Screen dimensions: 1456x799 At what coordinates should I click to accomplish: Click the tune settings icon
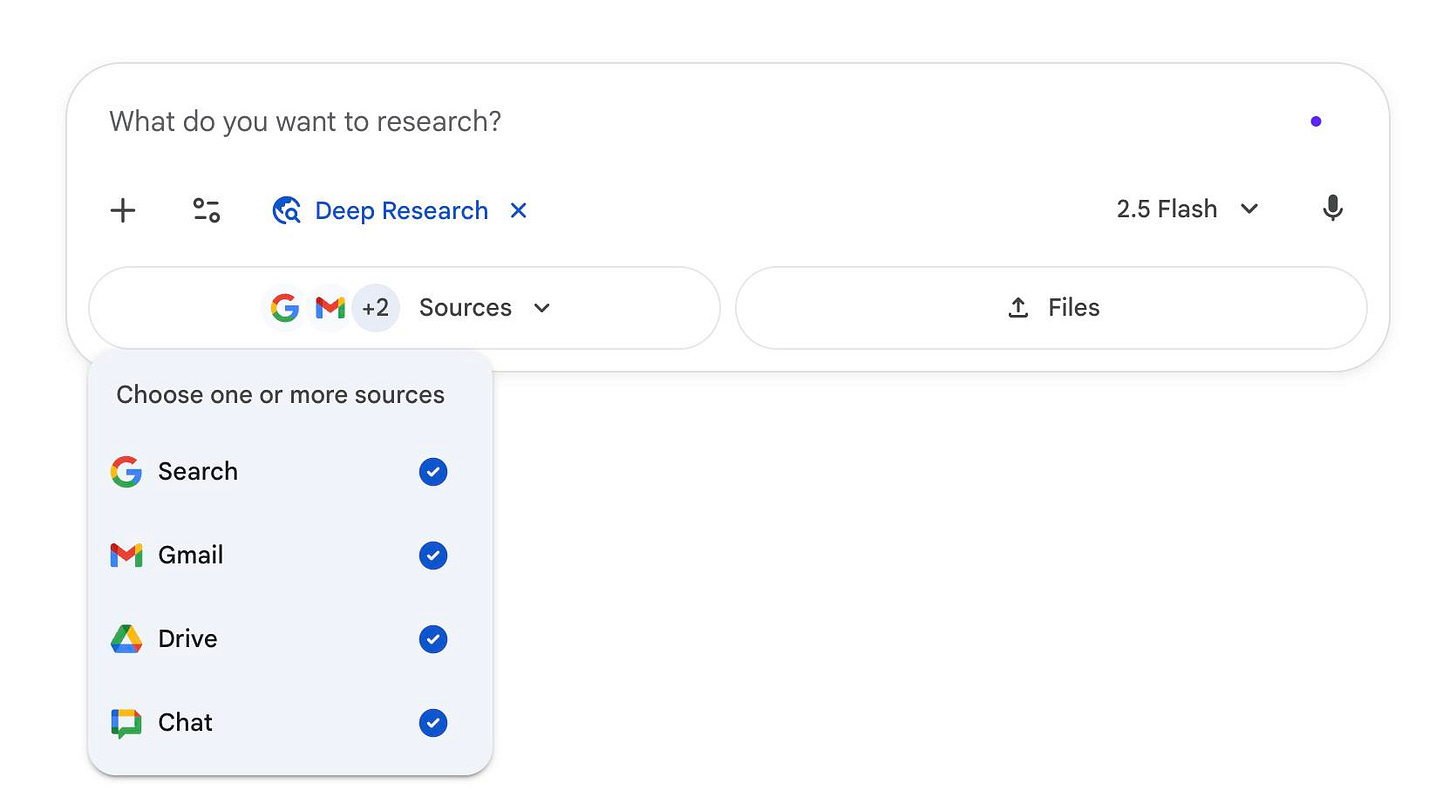click(x=206, y=210)
